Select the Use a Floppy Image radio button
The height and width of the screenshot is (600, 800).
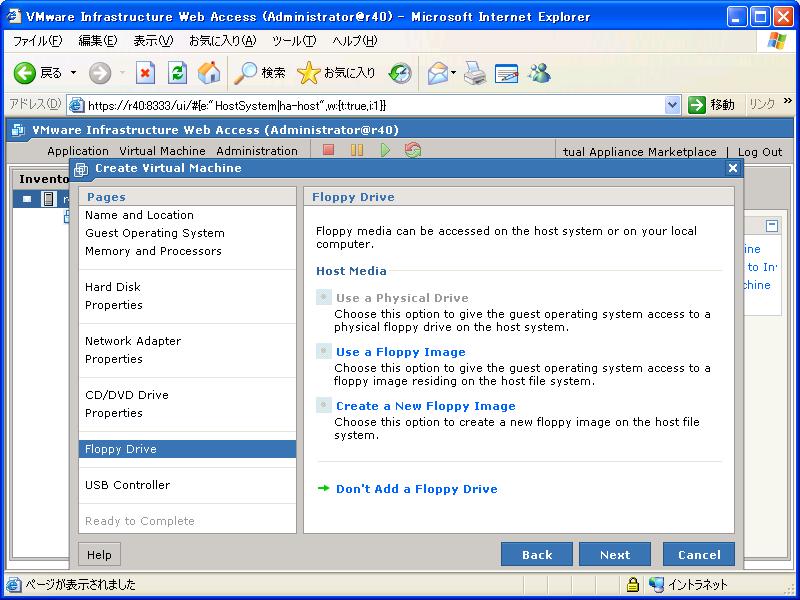323,351
